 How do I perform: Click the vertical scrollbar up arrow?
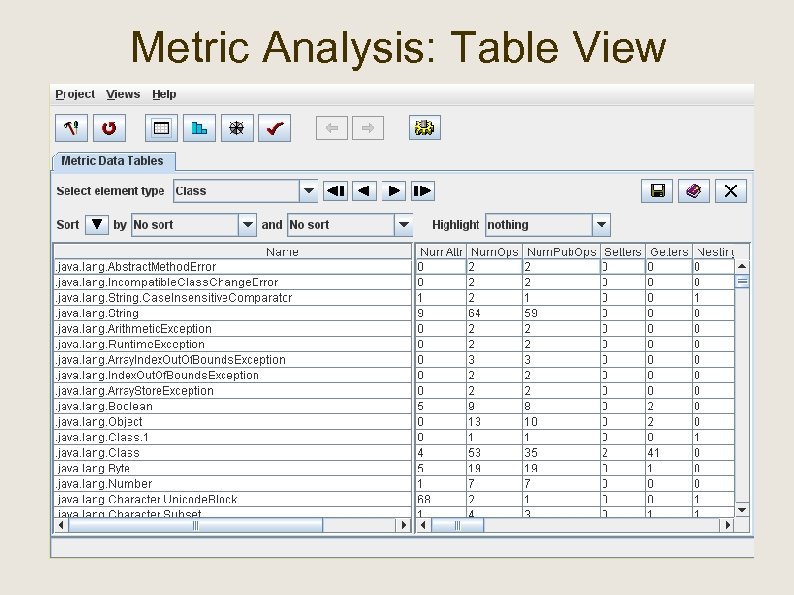(742, 266)
